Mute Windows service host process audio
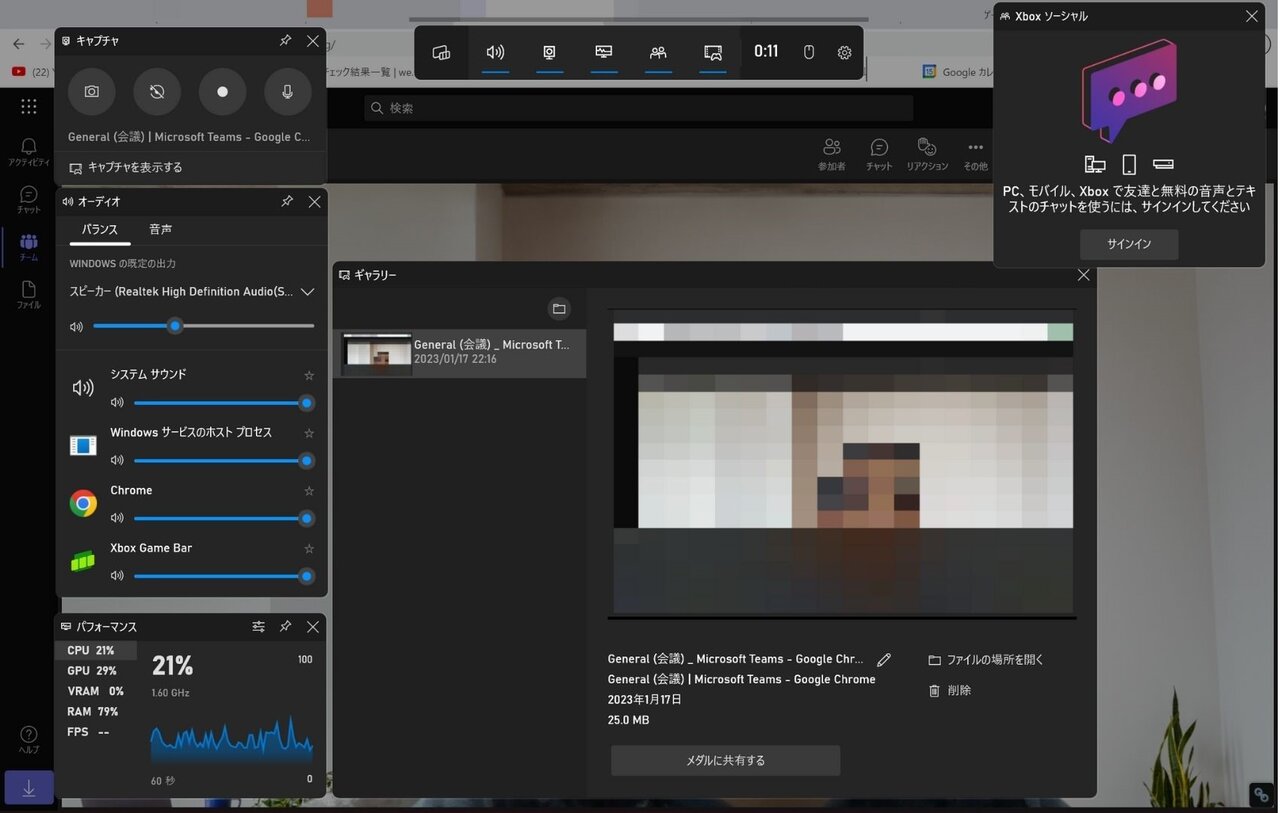 pyautogui.click(x=117, y=461)
